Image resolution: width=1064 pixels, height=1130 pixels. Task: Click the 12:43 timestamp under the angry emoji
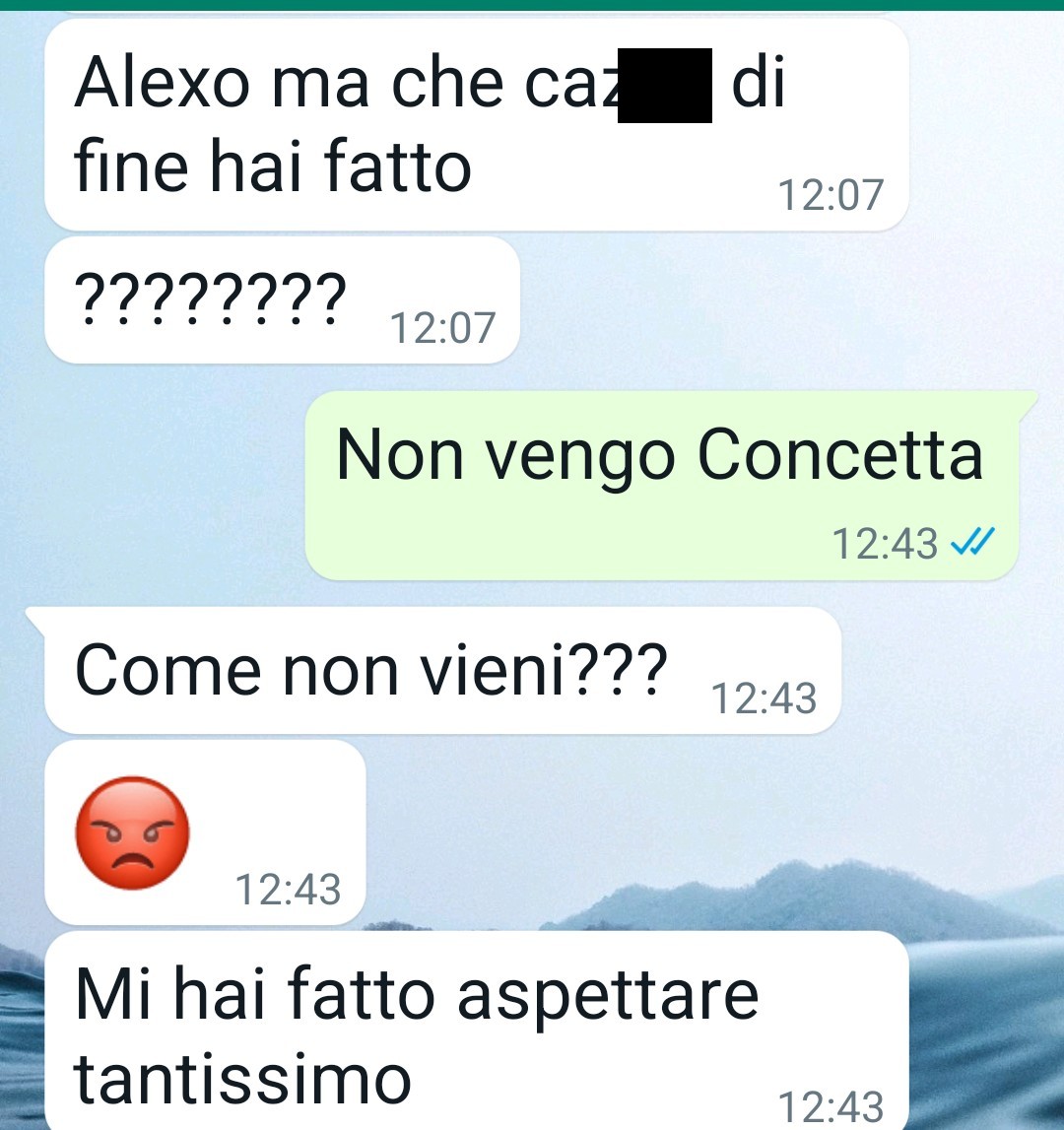pos(288,890)
